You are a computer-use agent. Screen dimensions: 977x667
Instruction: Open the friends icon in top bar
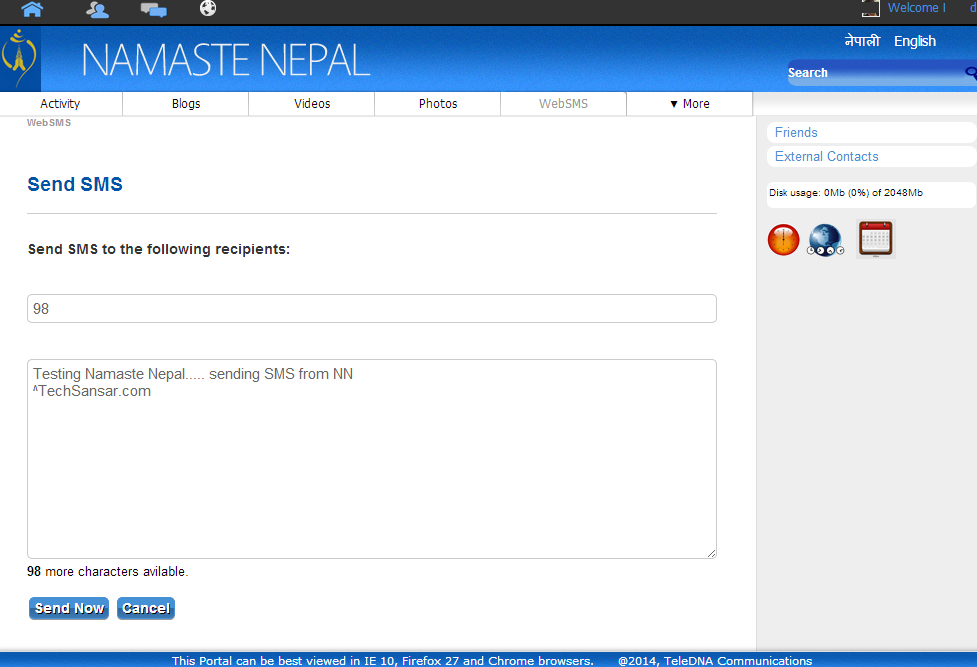pos(97,9)
